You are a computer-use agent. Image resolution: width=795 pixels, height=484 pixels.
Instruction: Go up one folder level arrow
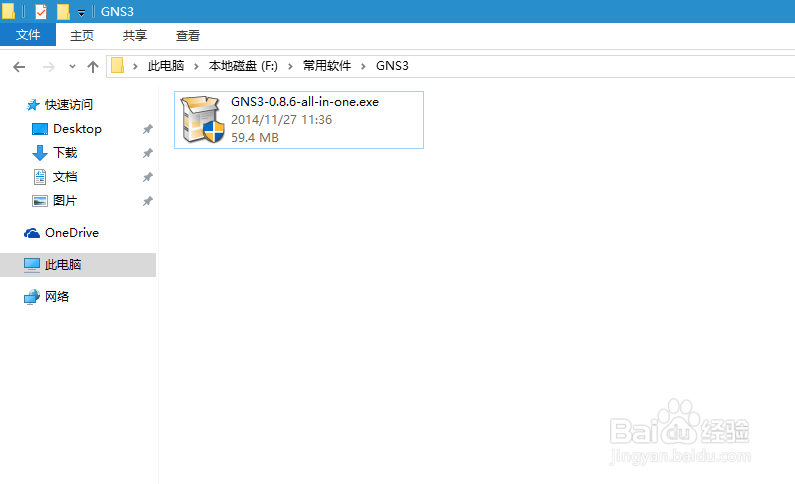93,67
